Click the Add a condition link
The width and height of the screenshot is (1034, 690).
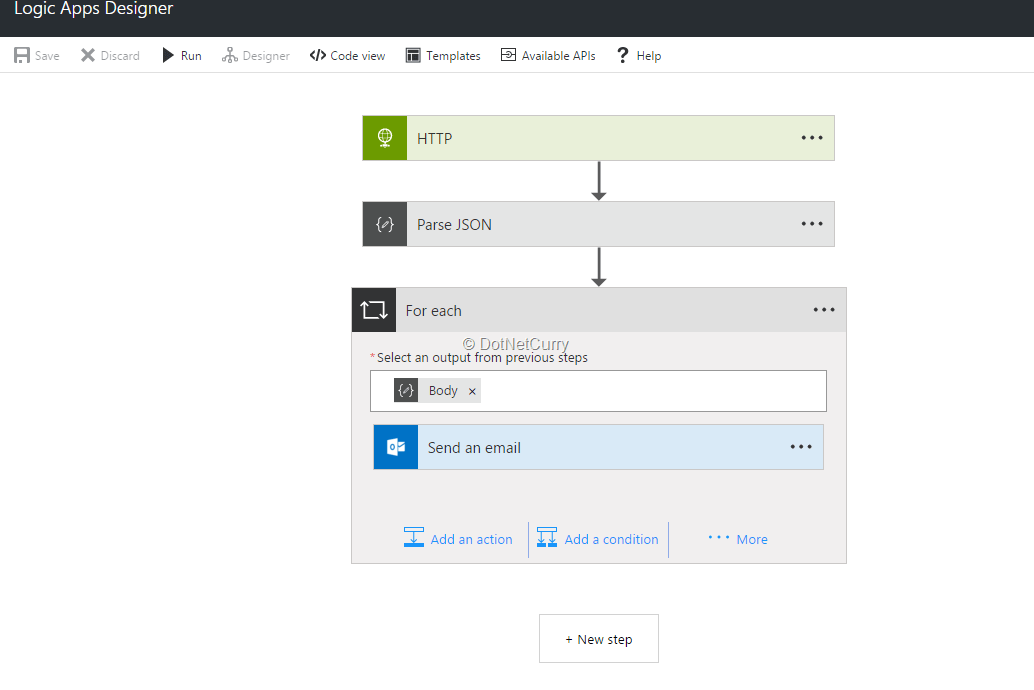coord(611,539)
